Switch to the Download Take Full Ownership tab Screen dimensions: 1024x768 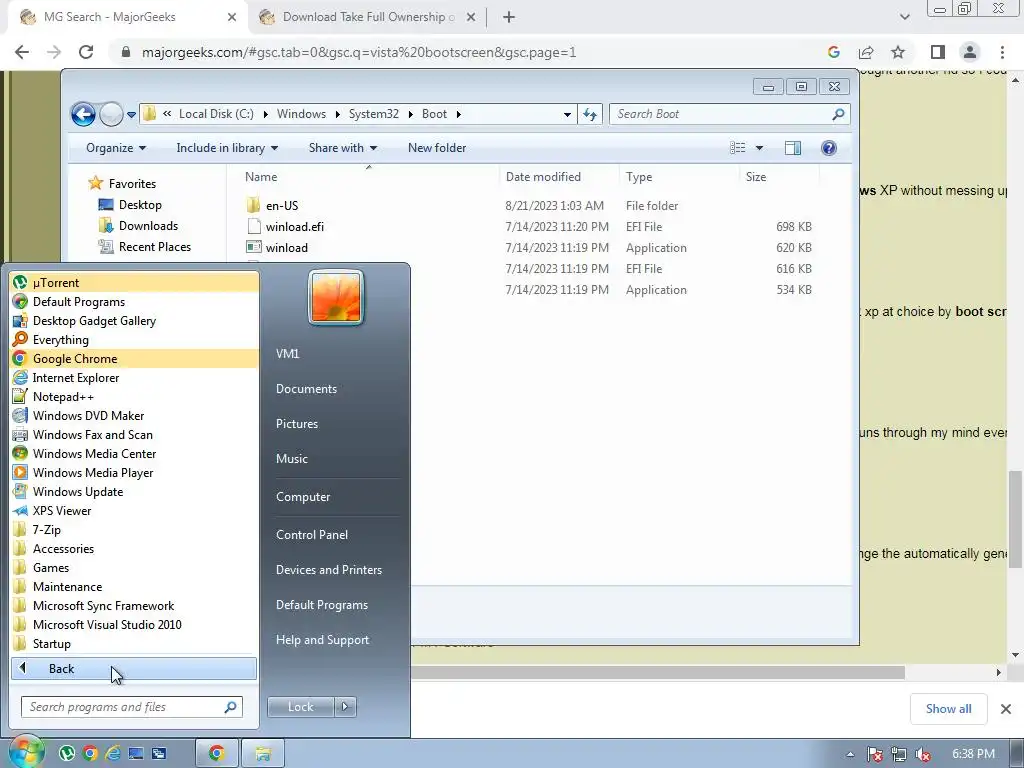coord(367,17)
